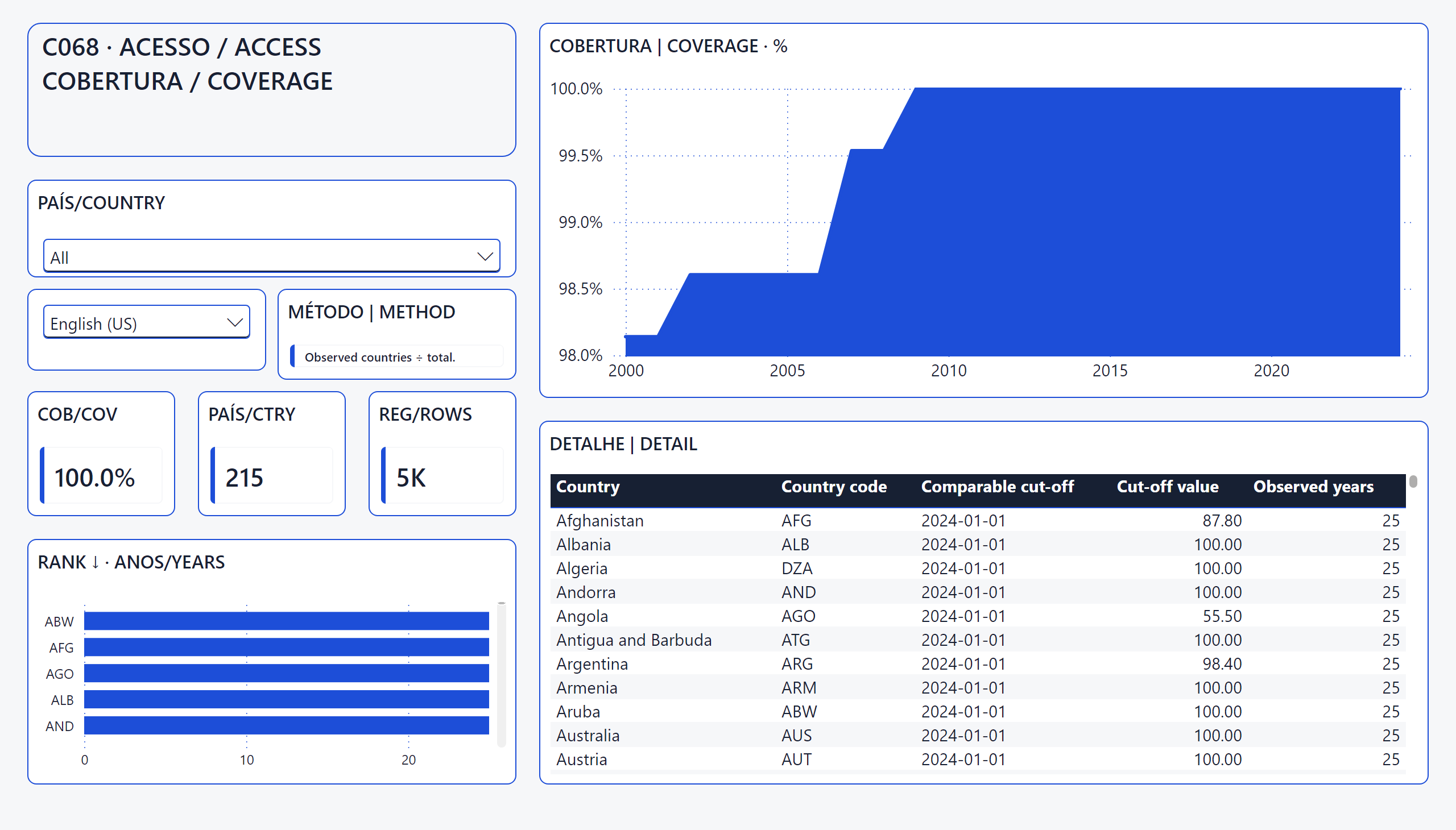
Task: Select the AFG bar in rank chart
Action: [286, 647]
